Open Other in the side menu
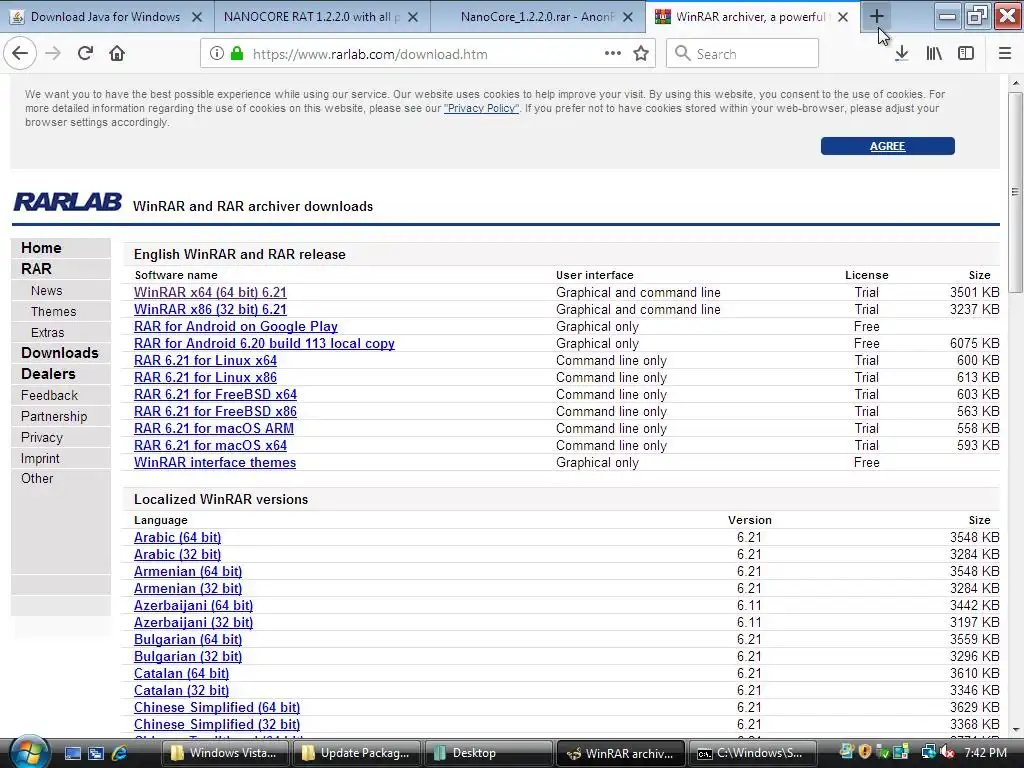 click(x=37, y=479)
